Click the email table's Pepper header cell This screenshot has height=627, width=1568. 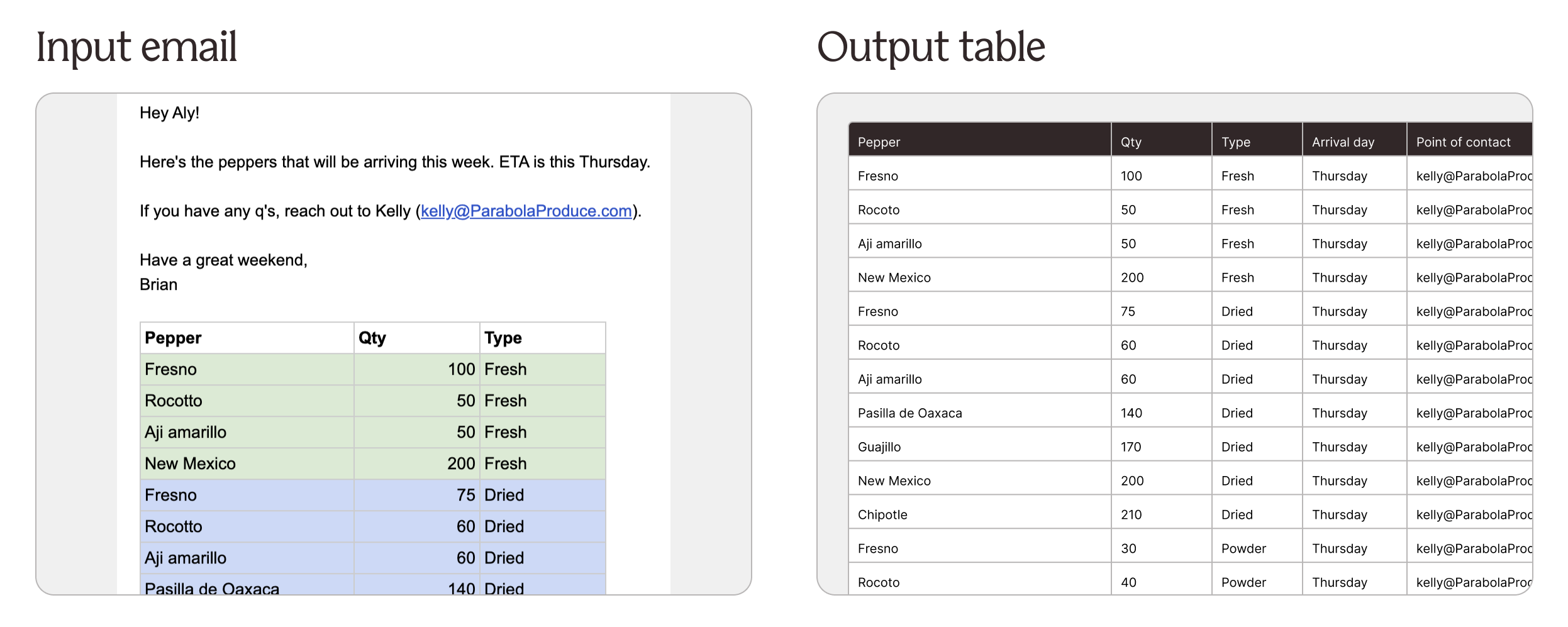click(173, 338)
